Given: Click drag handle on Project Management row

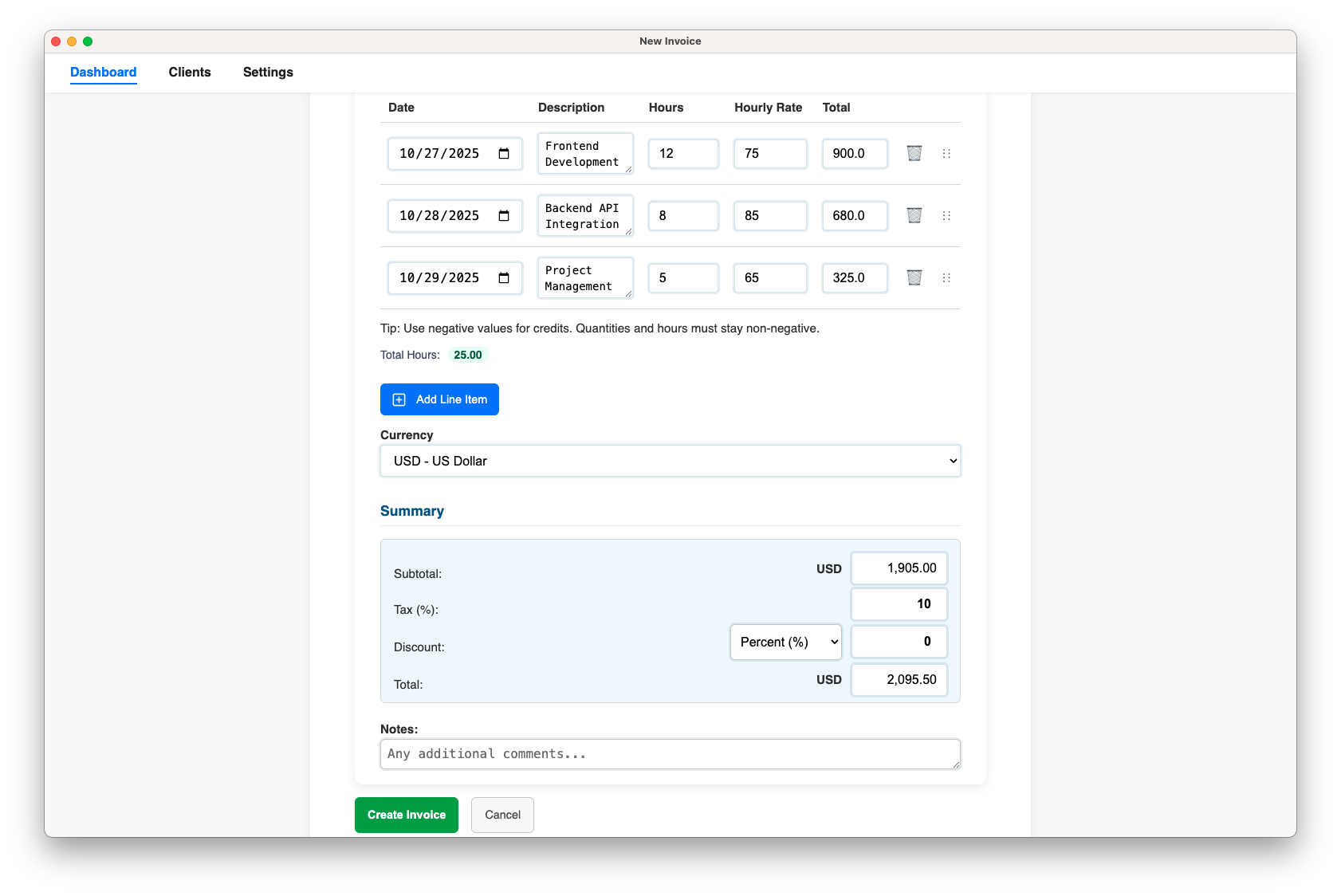Looking at the screenshot, I should point(946,277).
